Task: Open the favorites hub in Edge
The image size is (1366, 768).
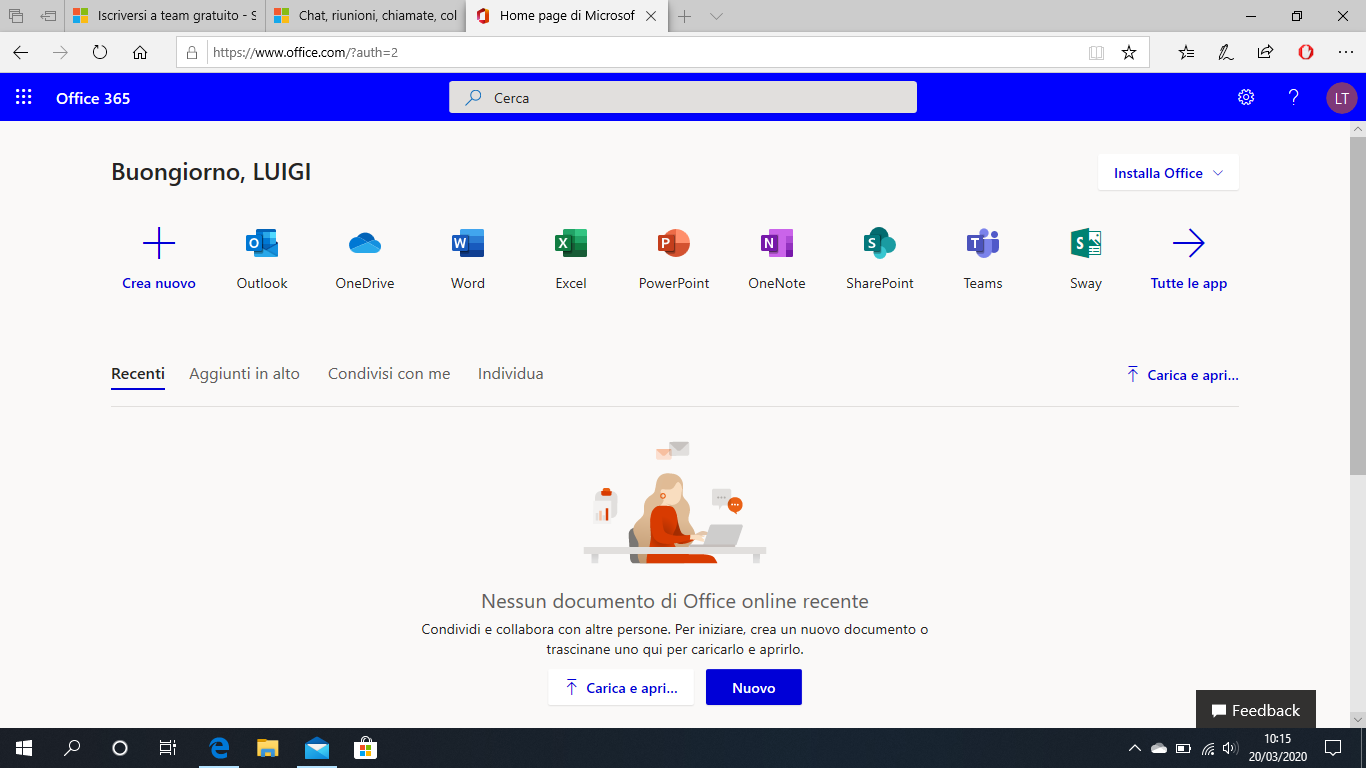Action: pyautogui.click(x=1187, y=53)
